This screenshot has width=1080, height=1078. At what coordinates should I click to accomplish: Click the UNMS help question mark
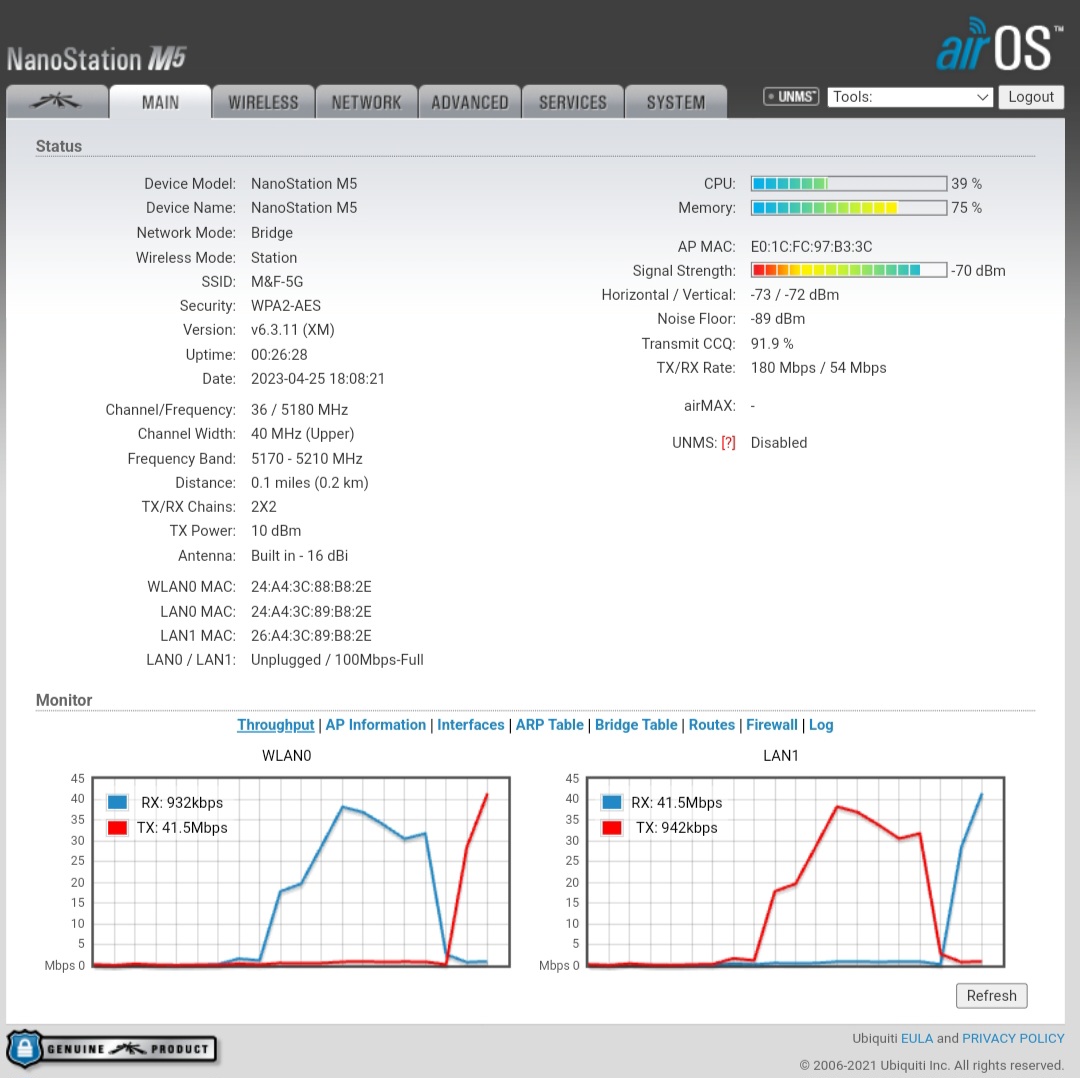[728, 443]
